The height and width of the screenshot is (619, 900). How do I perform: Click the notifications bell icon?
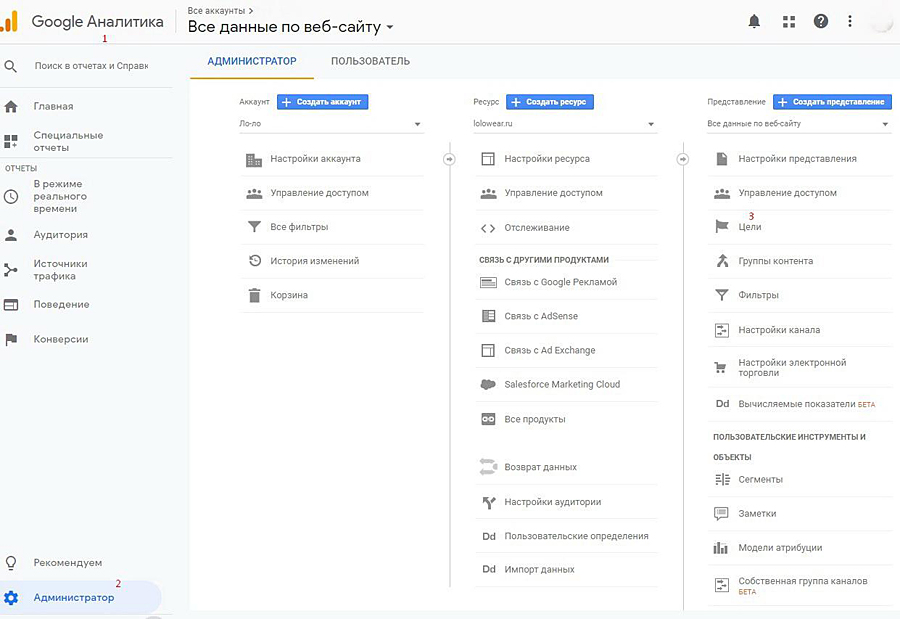(755, 21)
